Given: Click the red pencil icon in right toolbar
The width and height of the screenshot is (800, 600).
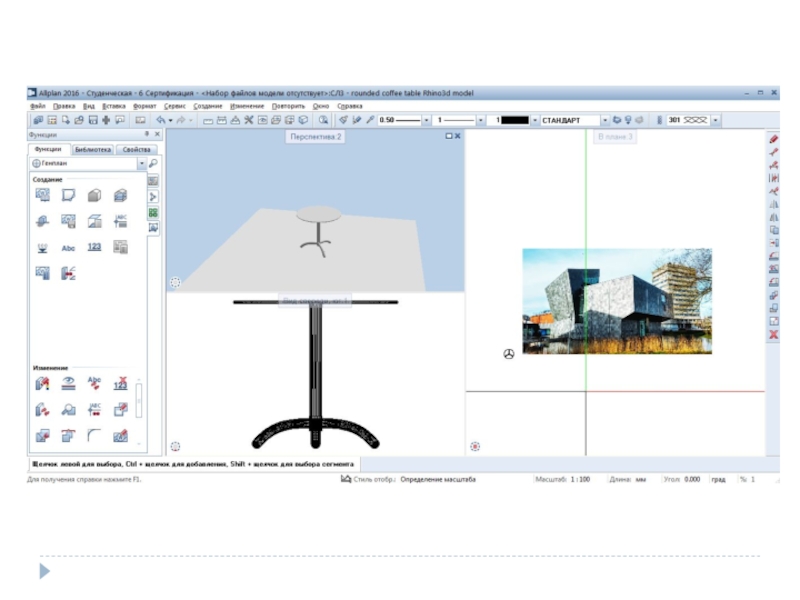Looking at the screenshot, I should [773, 139].
